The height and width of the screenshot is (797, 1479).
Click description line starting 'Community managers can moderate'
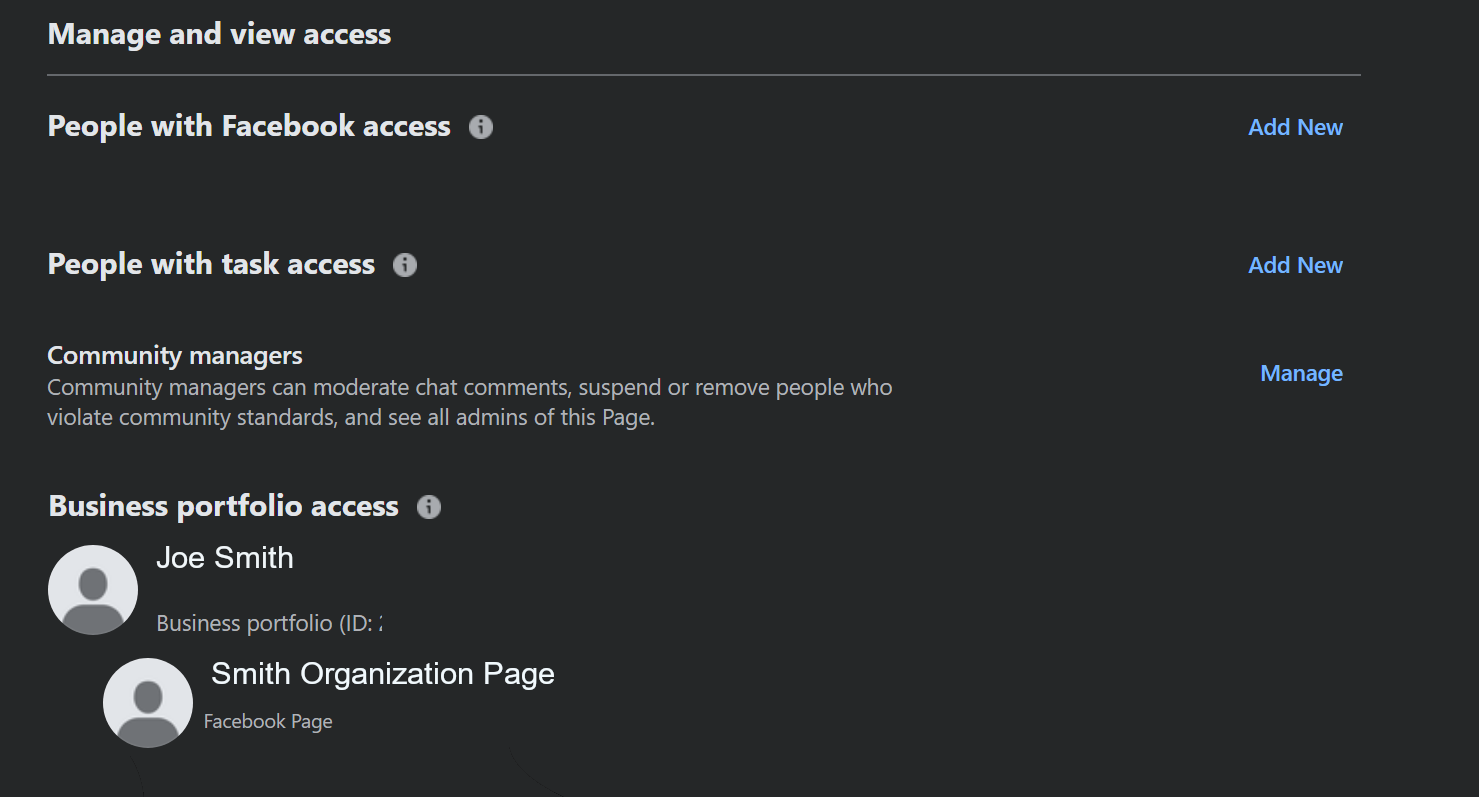(469, 387)
